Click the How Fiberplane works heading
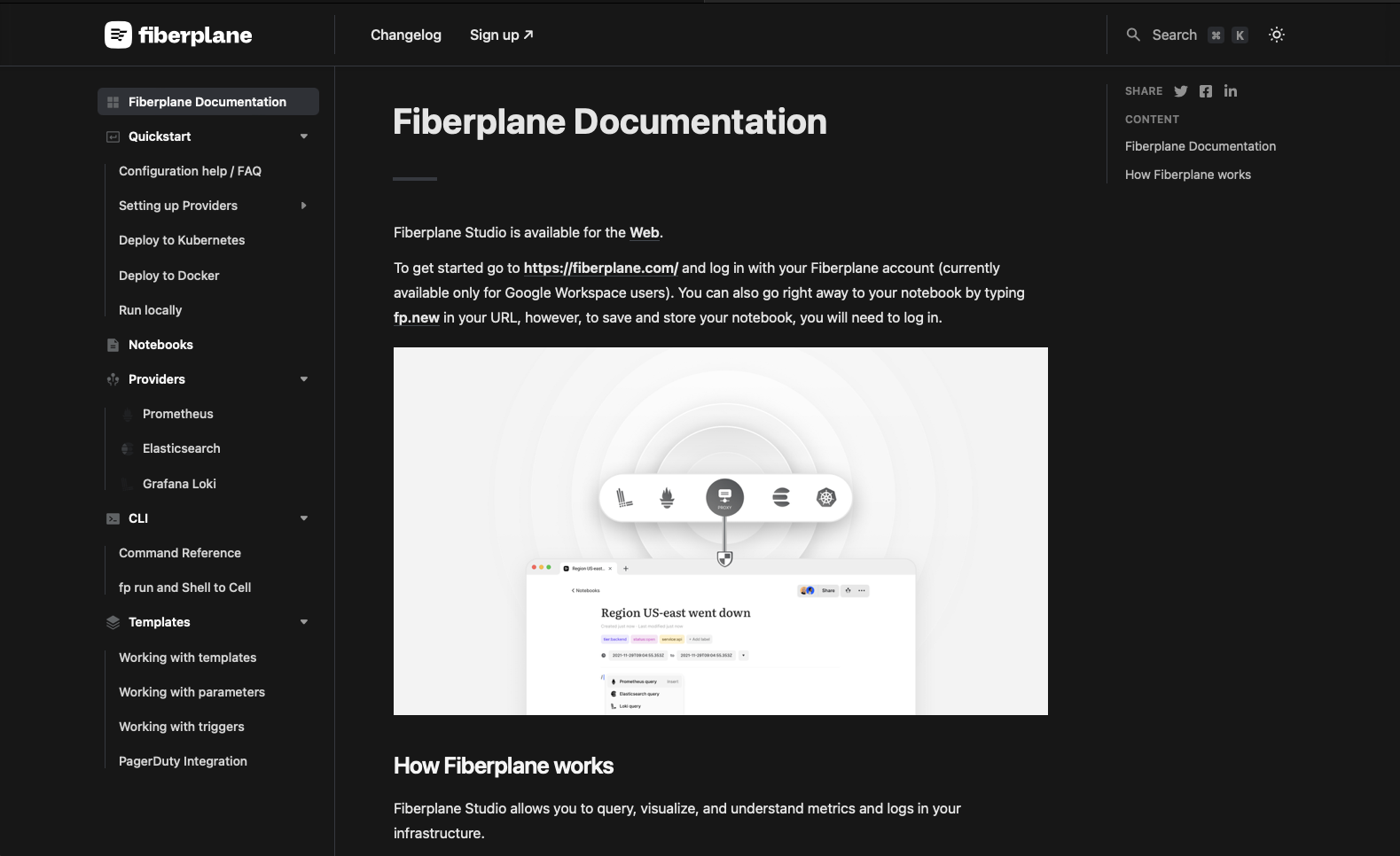Screen dimensions: 1400x856 (504, 766)
